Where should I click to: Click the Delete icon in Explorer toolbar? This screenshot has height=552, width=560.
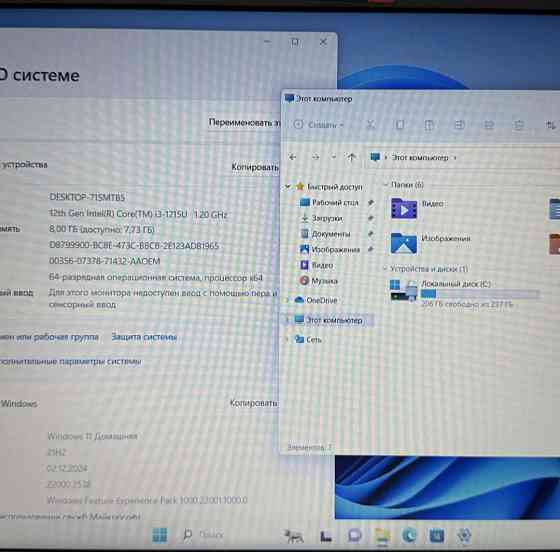[518, 125]
